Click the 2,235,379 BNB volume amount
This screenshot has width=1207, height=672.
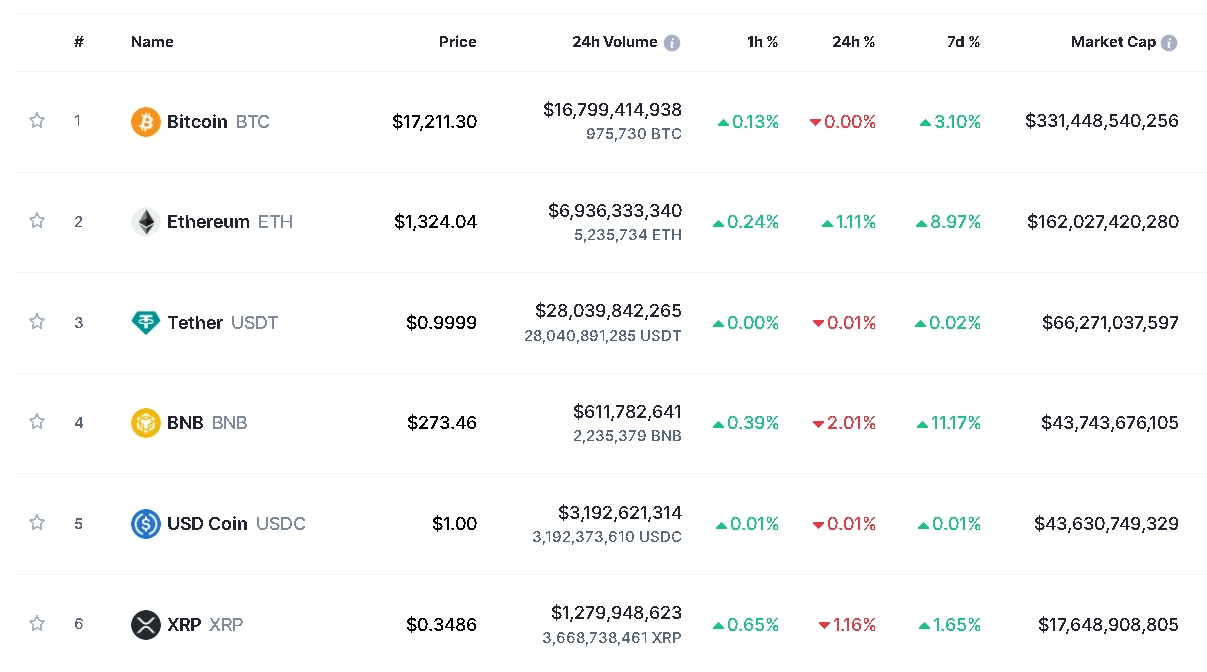(628, 436)
